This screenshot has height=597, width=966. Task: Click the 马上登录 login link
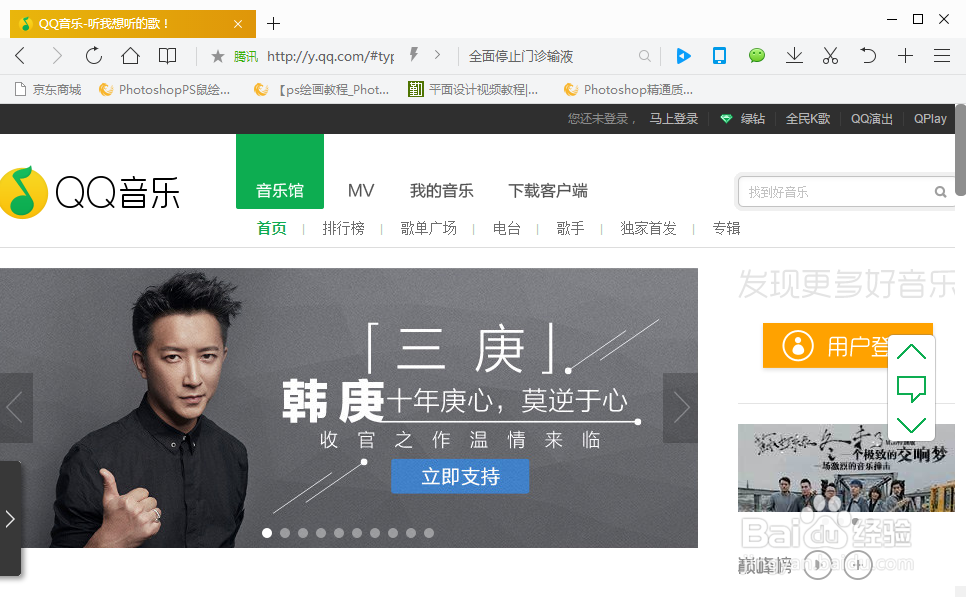pos(674,118)
